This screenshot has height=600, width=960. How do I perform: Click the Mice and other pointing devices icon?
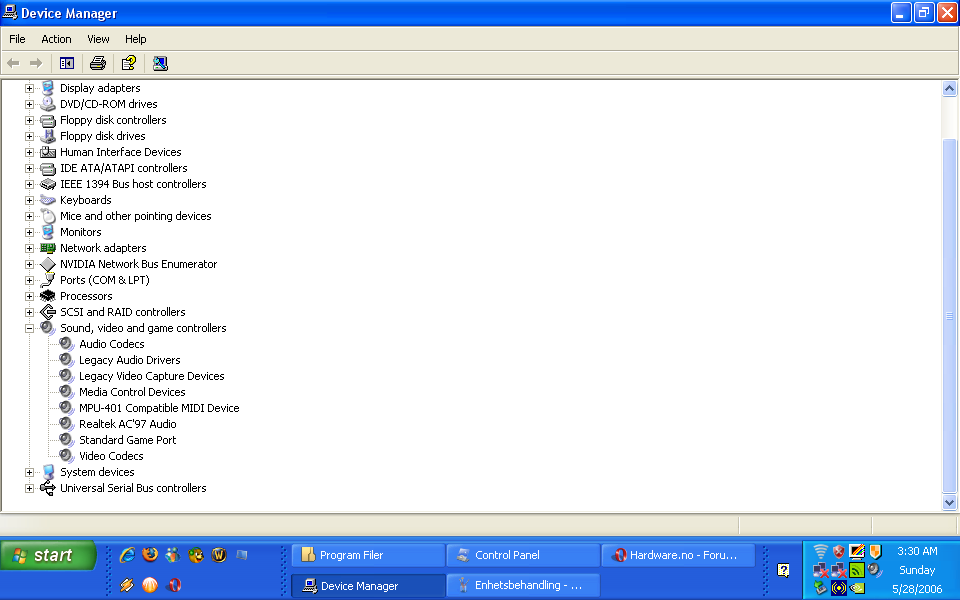click(x=48, y=216)
